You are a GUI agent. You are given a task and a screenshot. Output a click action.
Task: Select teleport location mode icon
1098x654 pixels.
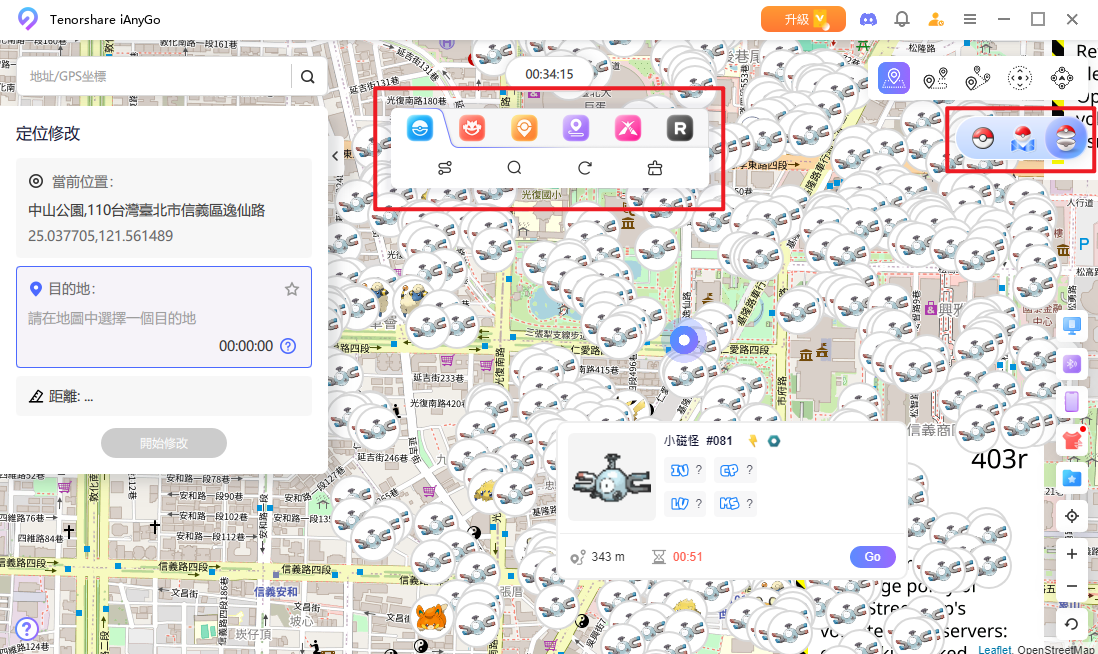point(894,78)
